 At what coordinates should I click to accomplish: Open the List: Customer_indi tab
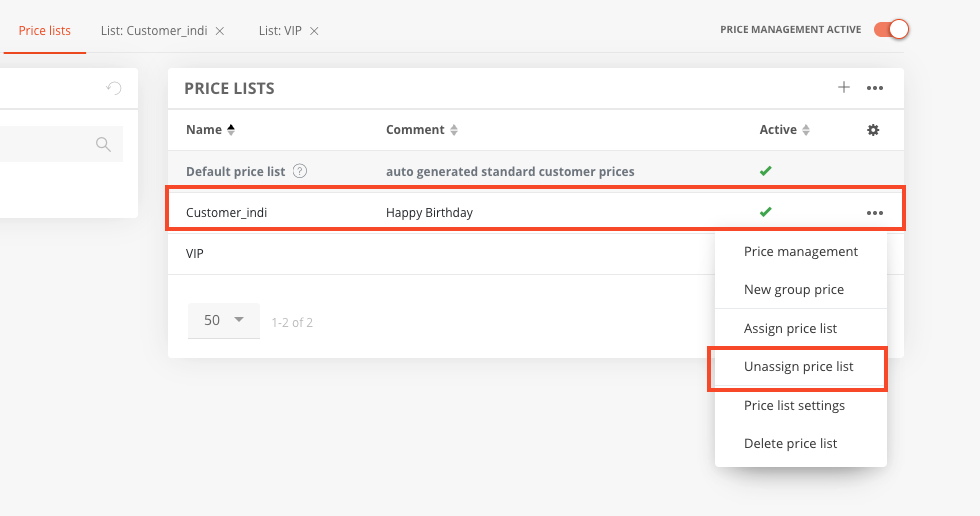(x=154, y=31)
